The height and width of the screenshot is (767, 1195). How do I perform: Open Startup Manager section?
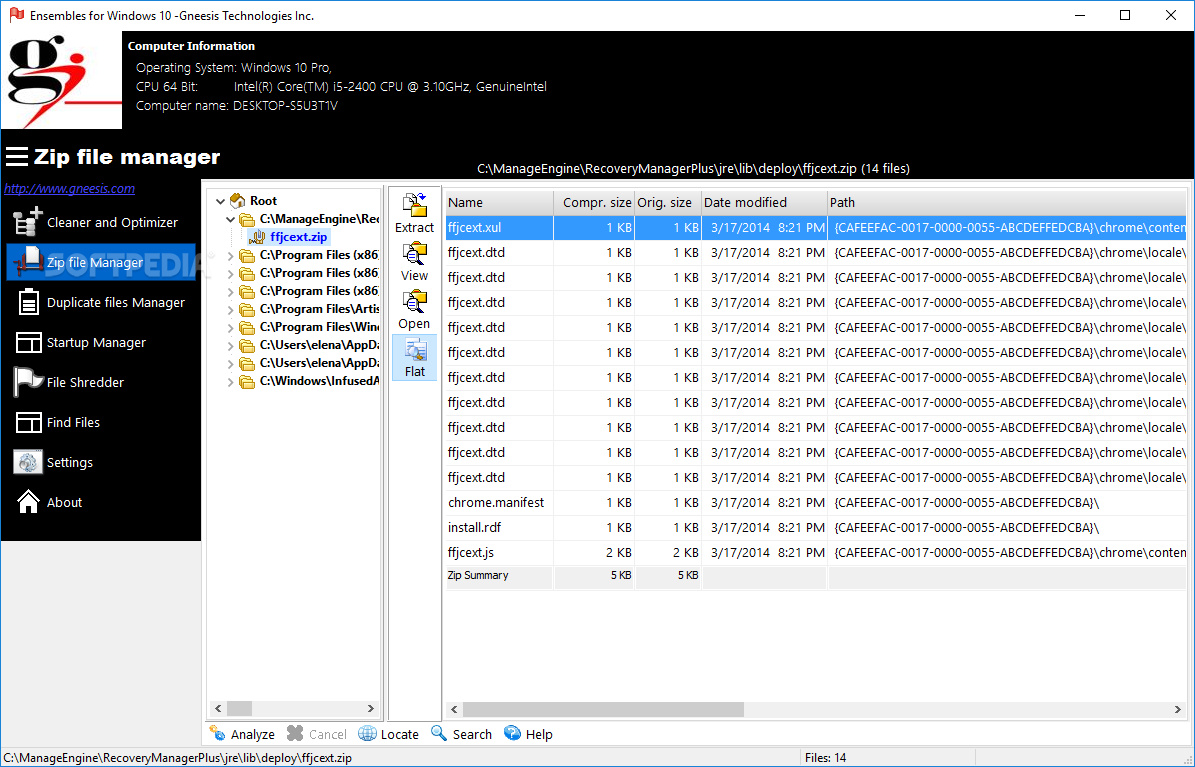click(x=101, y=342)
